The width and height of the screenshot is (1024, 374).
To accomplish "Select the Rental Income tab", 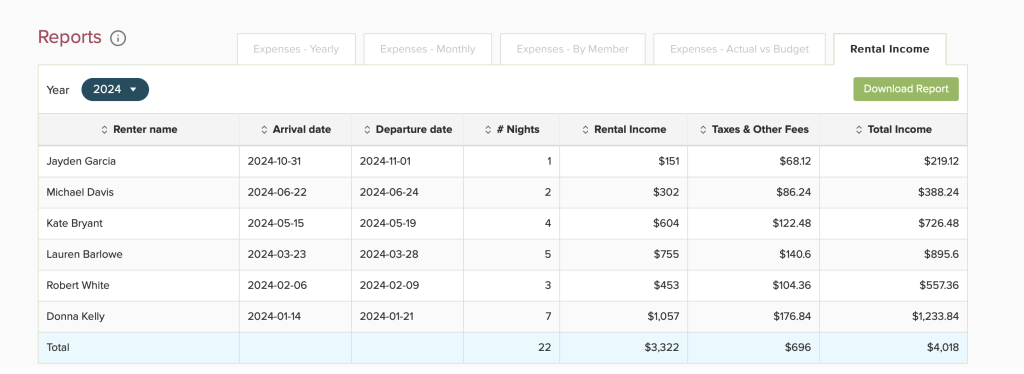I will click(889, 49).
